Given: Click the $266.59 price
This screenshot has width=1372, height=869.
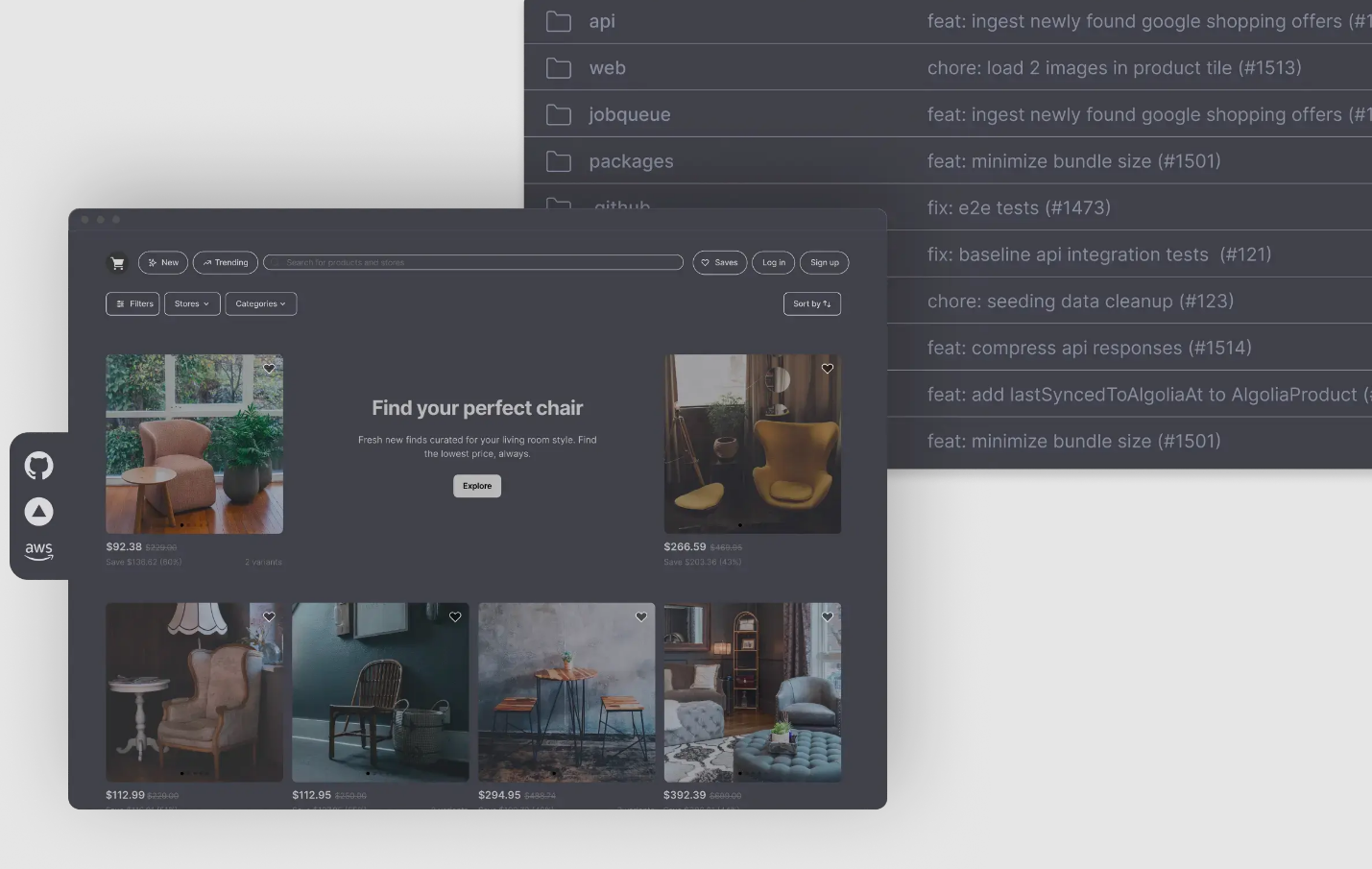Looking at the screenshot, I should coord(685,547).
